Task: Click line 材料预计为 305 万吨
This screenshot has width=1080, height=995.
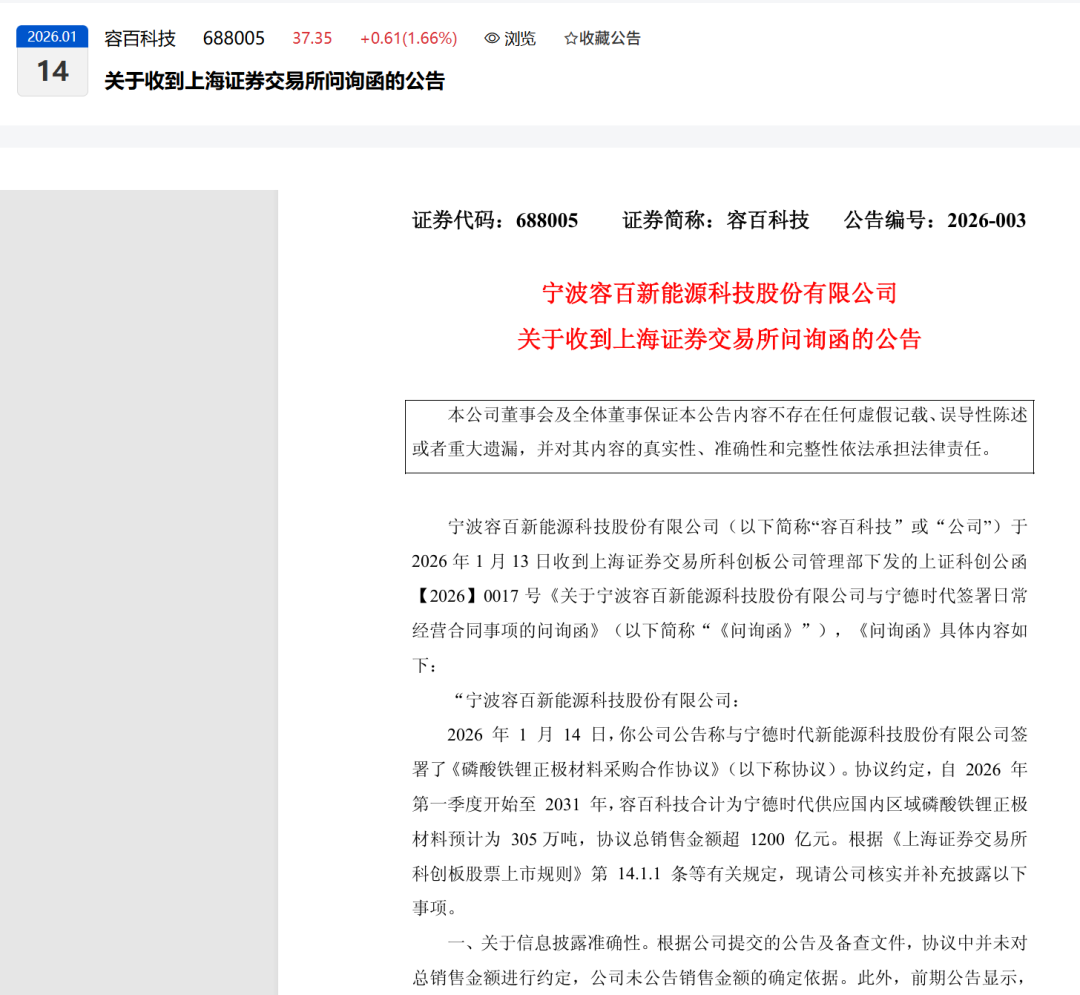Action: [719, 839]
